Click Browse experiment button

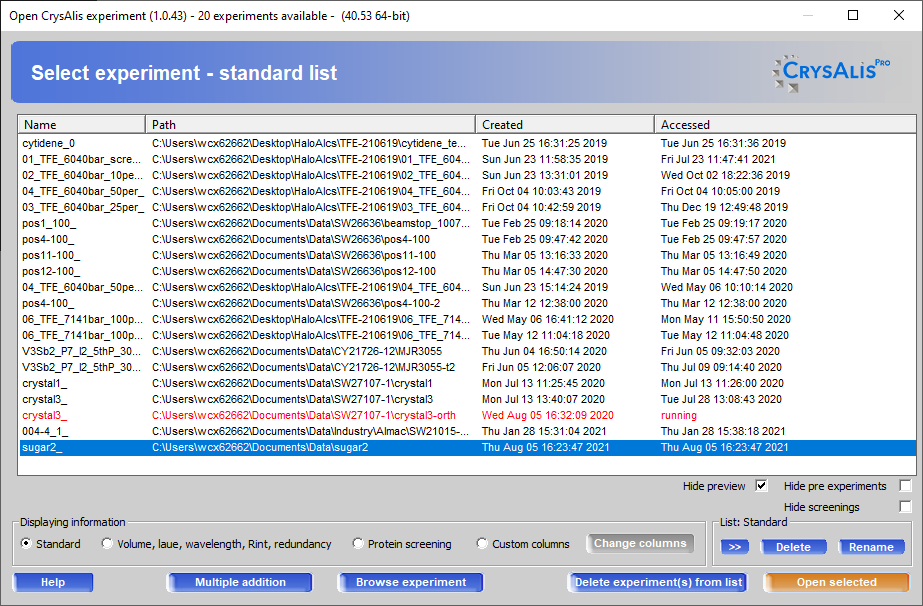[x=412, y=582]
